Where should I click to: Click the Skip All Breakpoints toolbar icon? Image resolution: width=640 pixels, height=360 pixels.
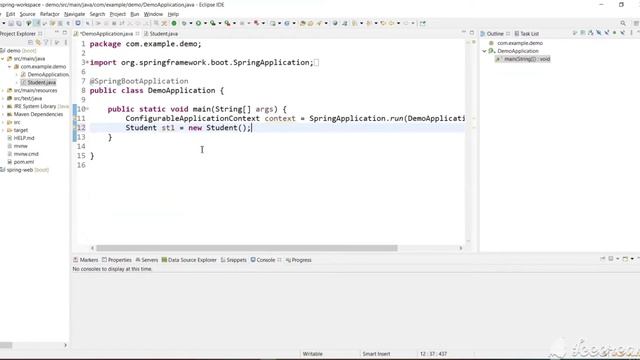coord(87,23)
